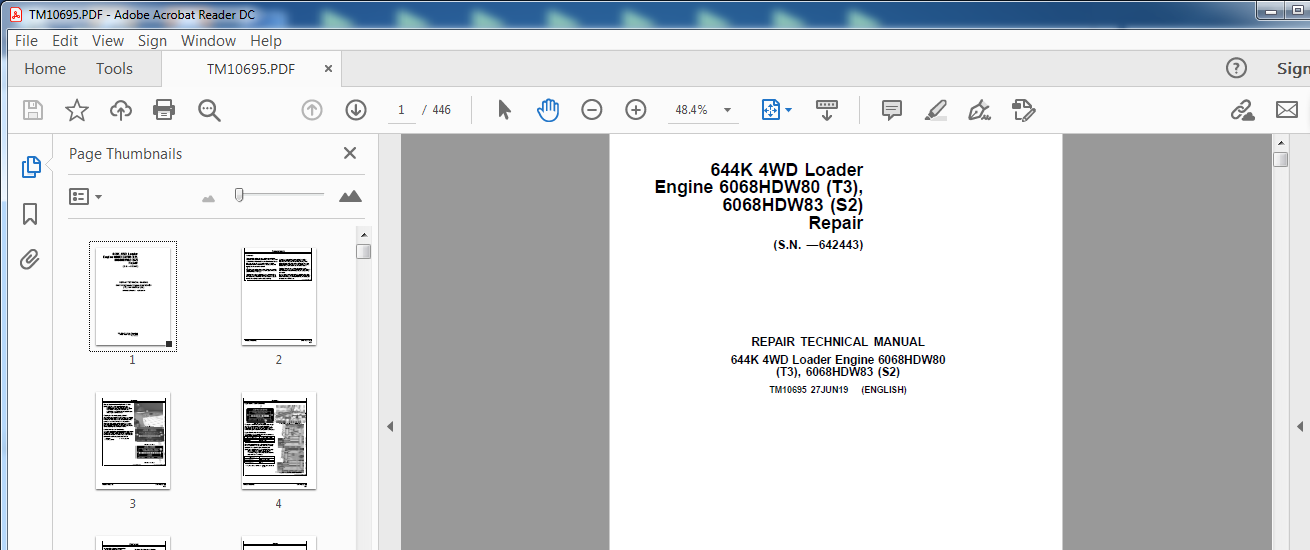Close the Page Thumbnails panel
The width and height of the screenshot is (1310, 550).
tap(350, 153)
